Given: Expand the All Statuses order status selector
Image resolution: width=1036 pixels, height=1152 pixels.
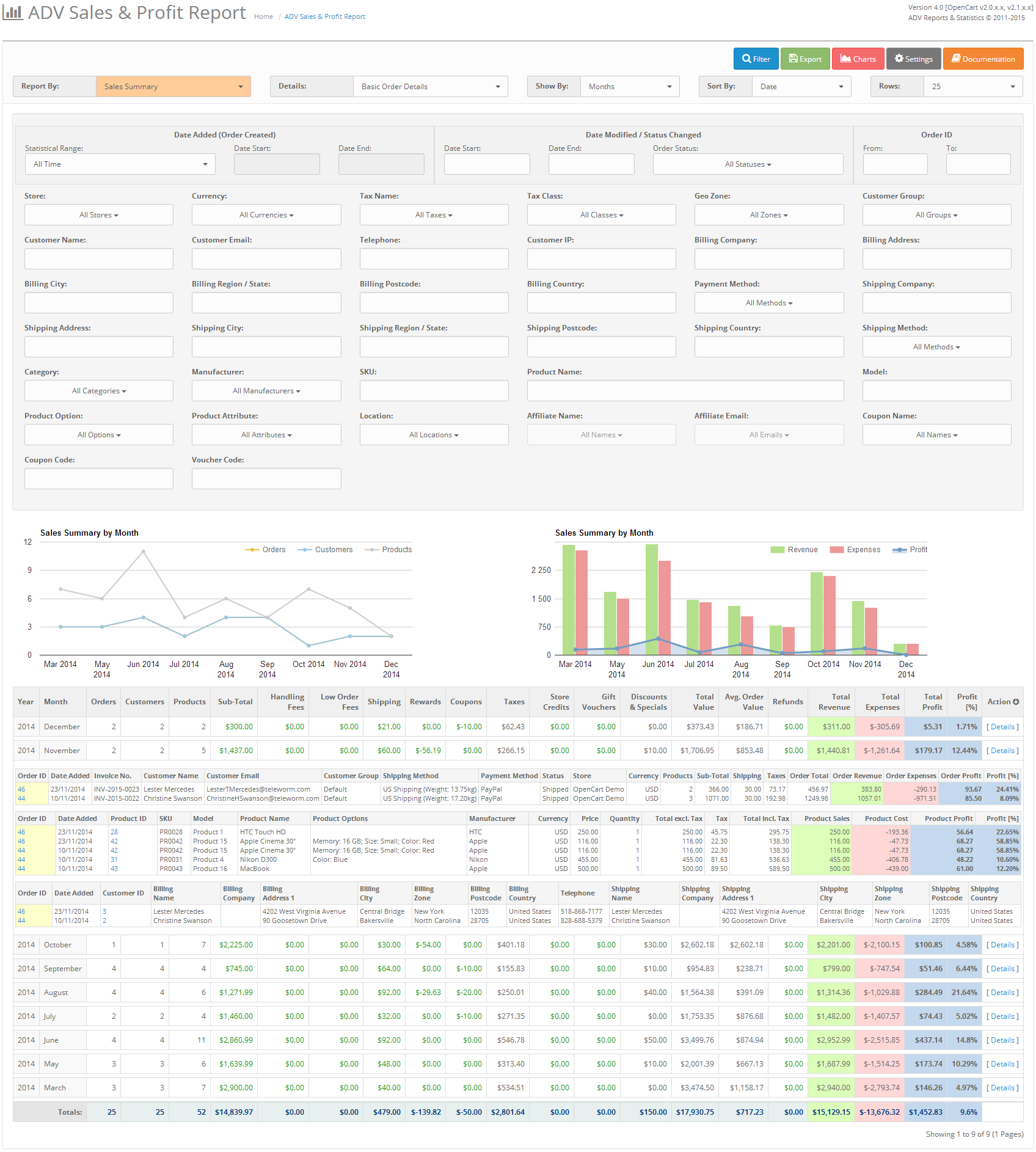Looking at the screenshot, I should pos(748,164).
